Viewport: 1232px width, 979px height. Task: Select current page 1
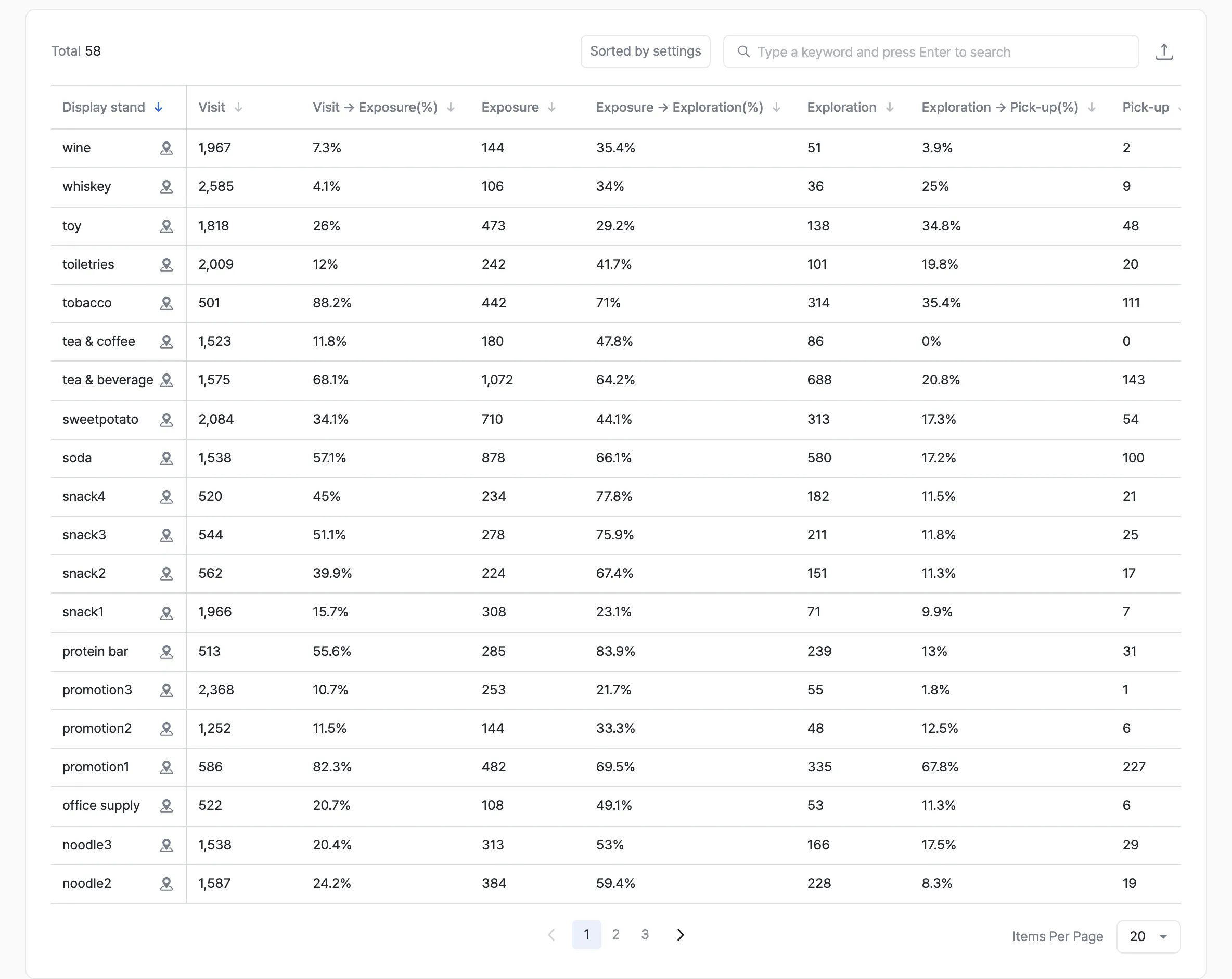(x=586, y=934)
